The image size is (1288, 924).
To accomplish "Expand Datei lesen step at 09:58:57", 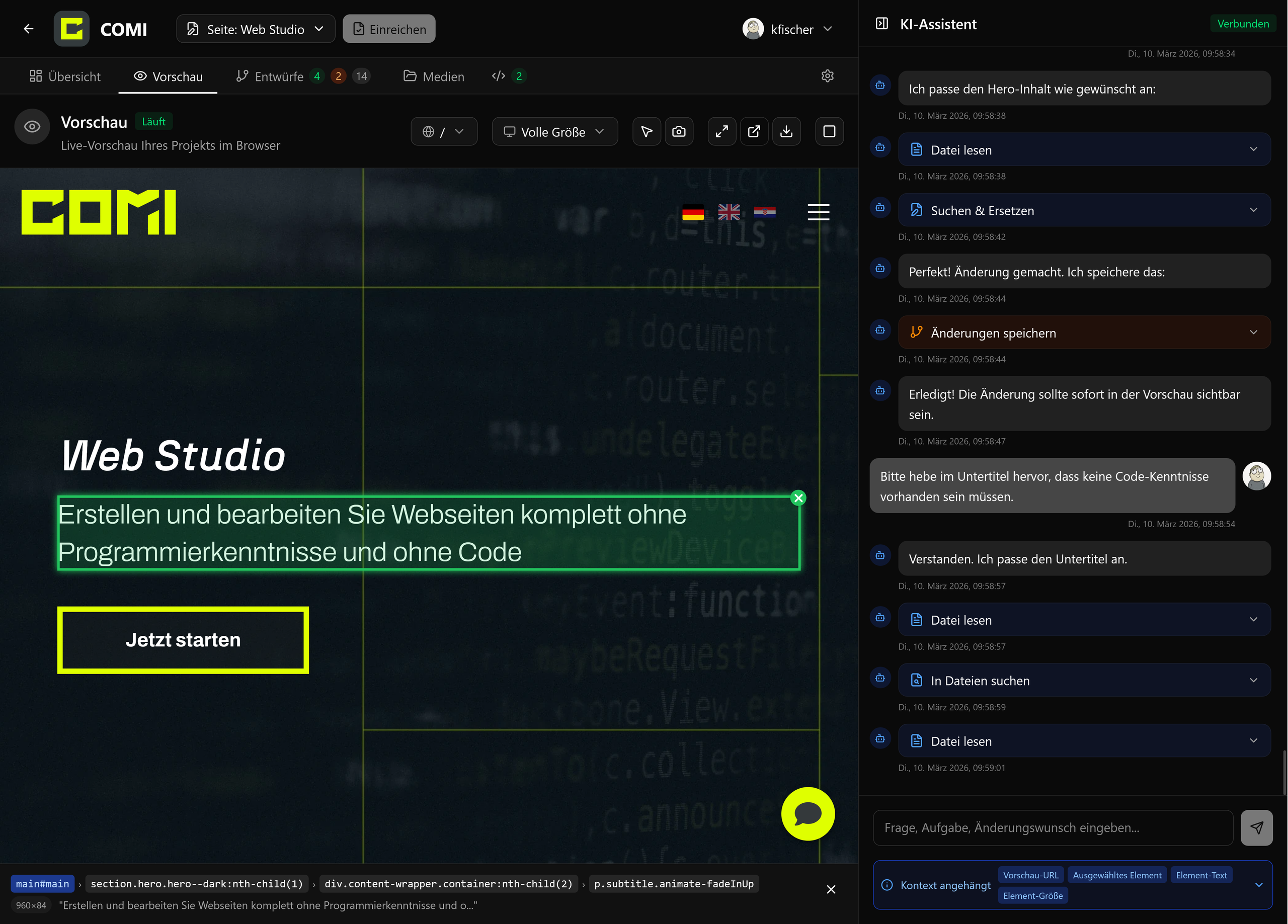I will (x=1085, y=620).
